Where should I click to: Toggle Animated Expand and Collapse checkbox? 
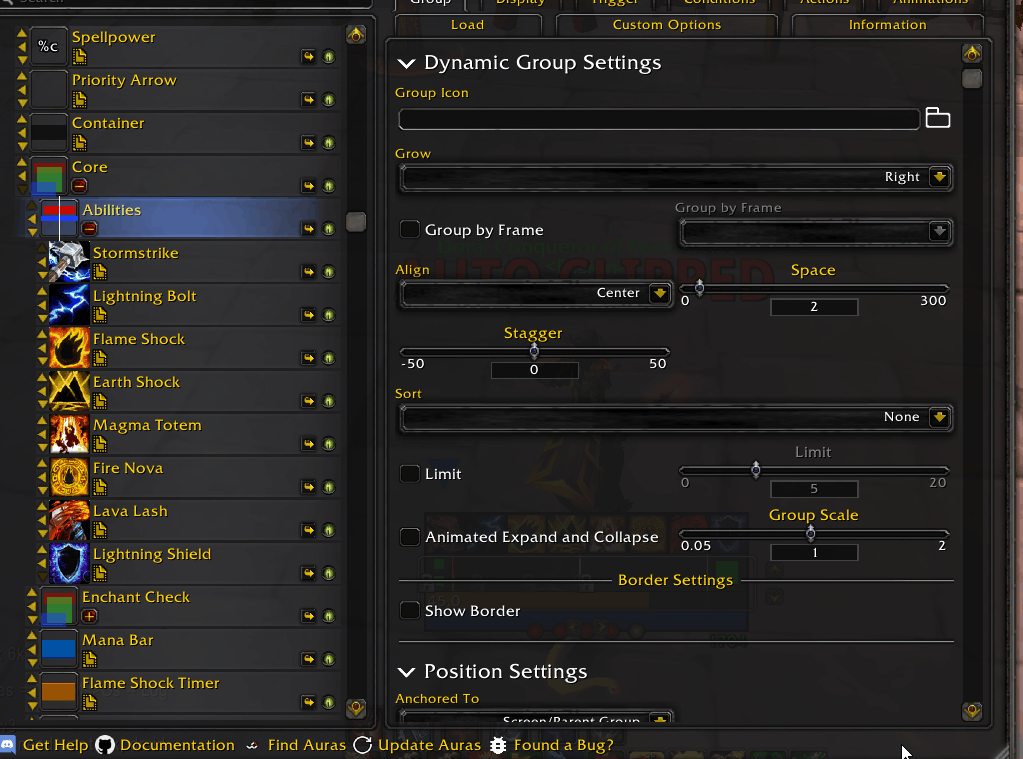410,536
